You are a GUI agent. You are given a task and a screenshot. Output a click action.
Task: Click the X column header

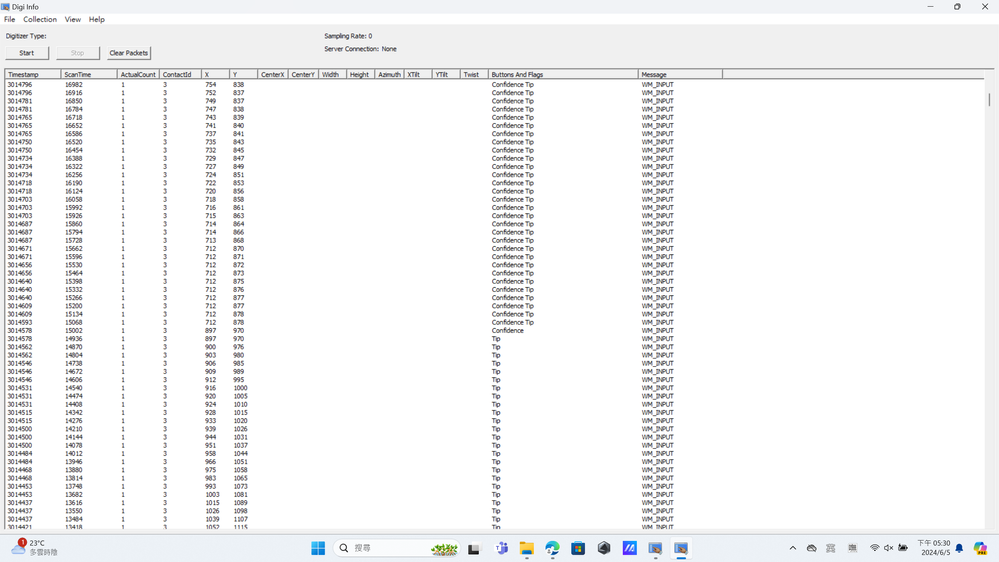click(215, 75)
